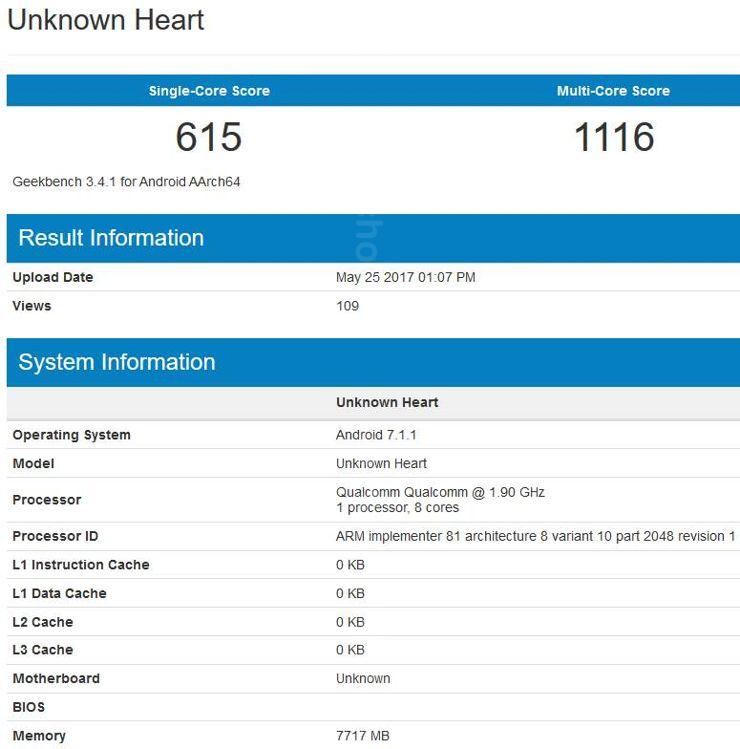Viewport: 740px width, 749px height.
Task: Click the multi-core score value 1116
Action: pos(613,137)
